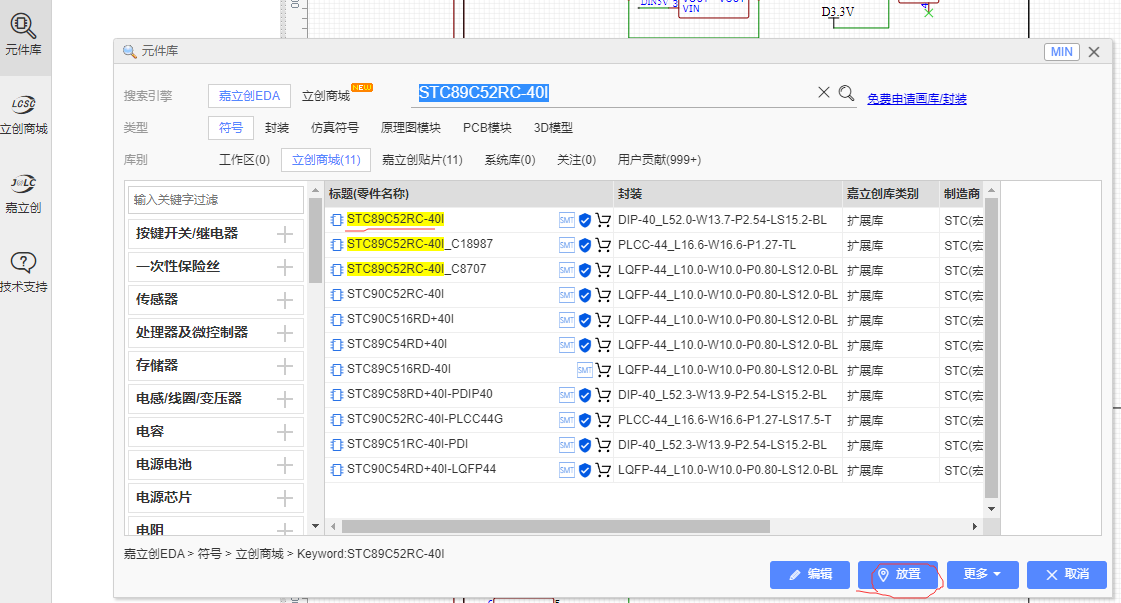Focus the 输入关键字过滤 filter field
1121x603 pixels.
coord(216,200)
